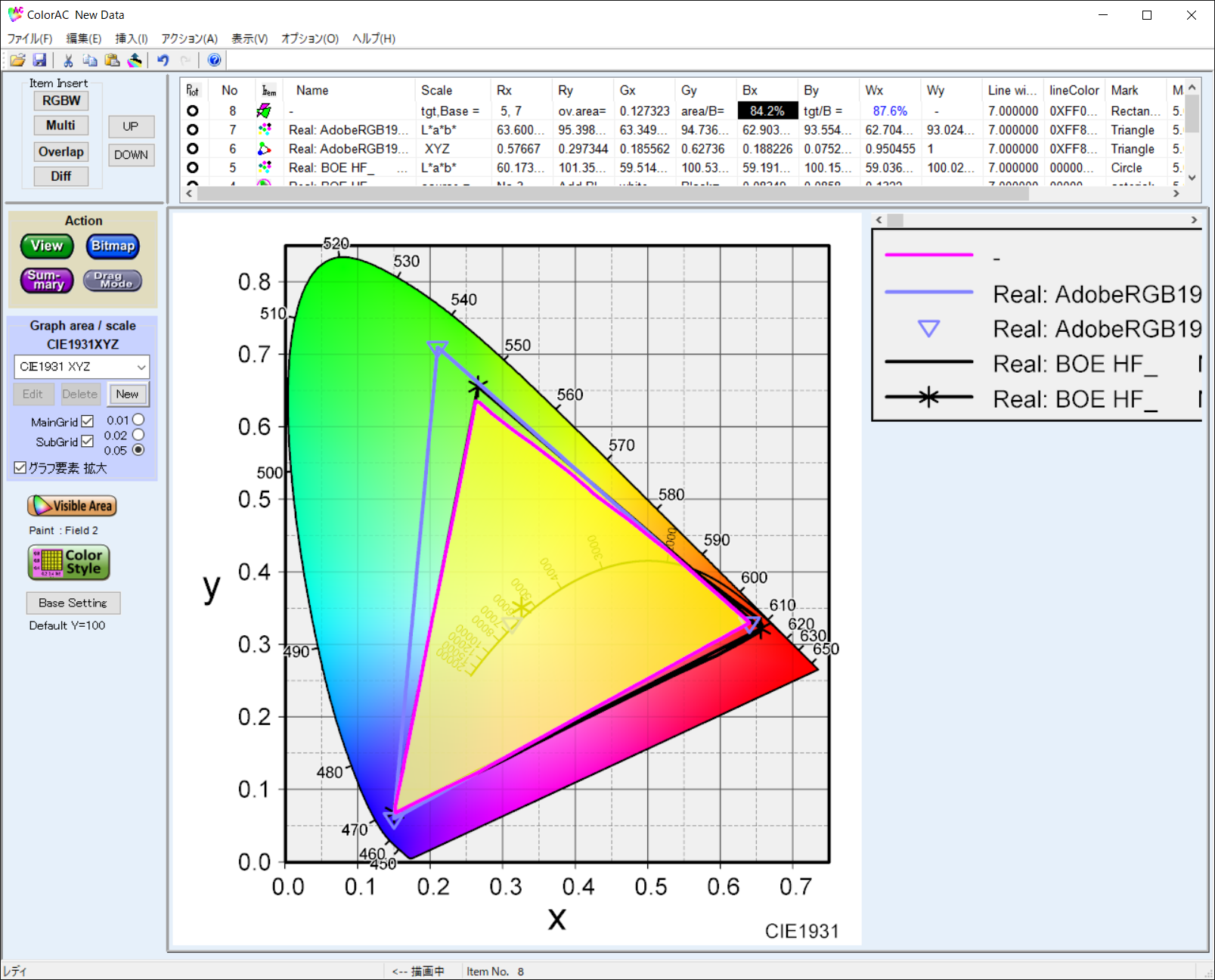Image resolution: width=1215 pixels, height=980 pixels.
Task: Open the purple Summary action button
Action: click(x=47, y=281)
